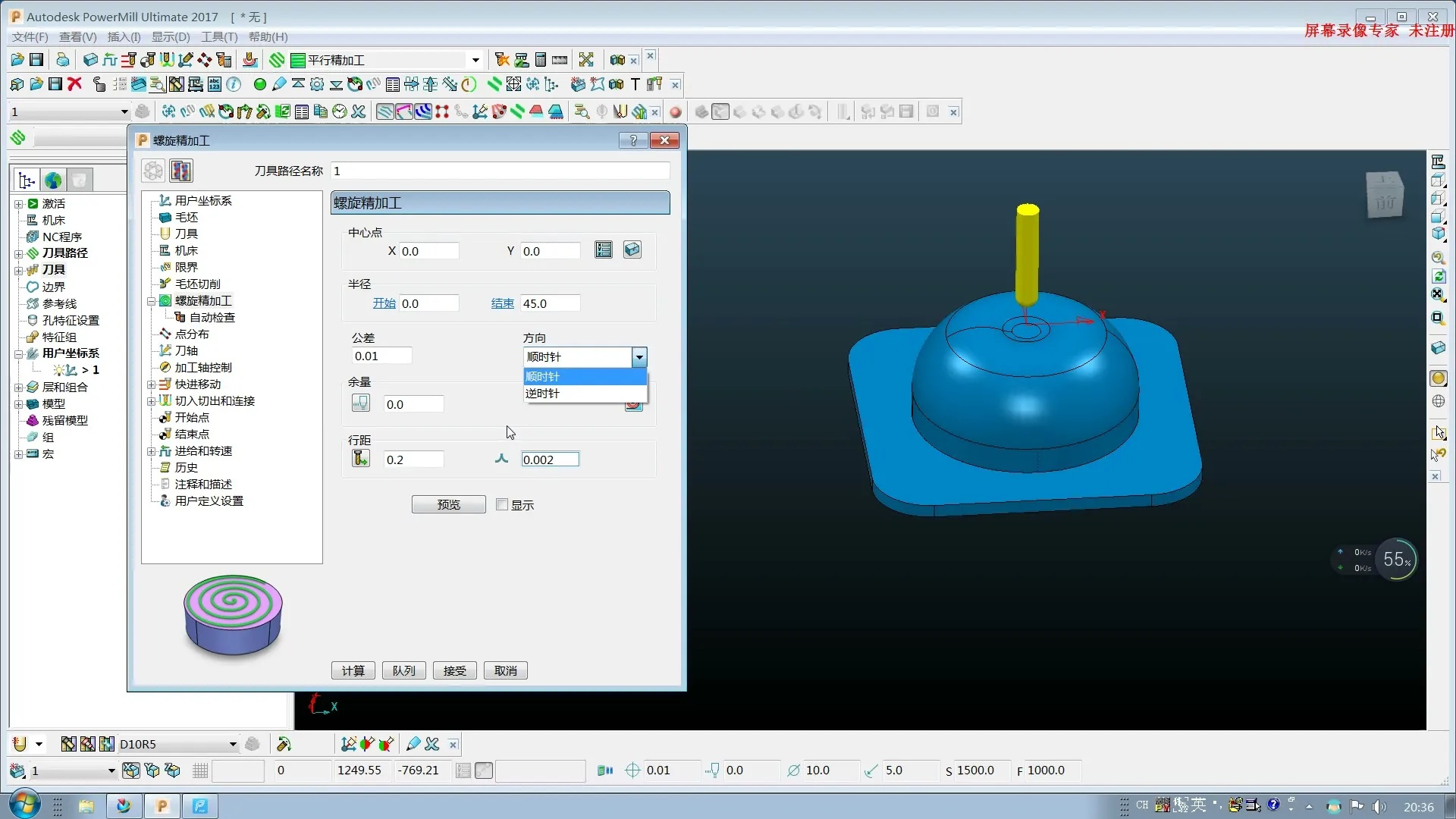Screen dimensions: 1456x819
Task: Expand the 切入切出和连接 tree node
Action: (151, 401)
